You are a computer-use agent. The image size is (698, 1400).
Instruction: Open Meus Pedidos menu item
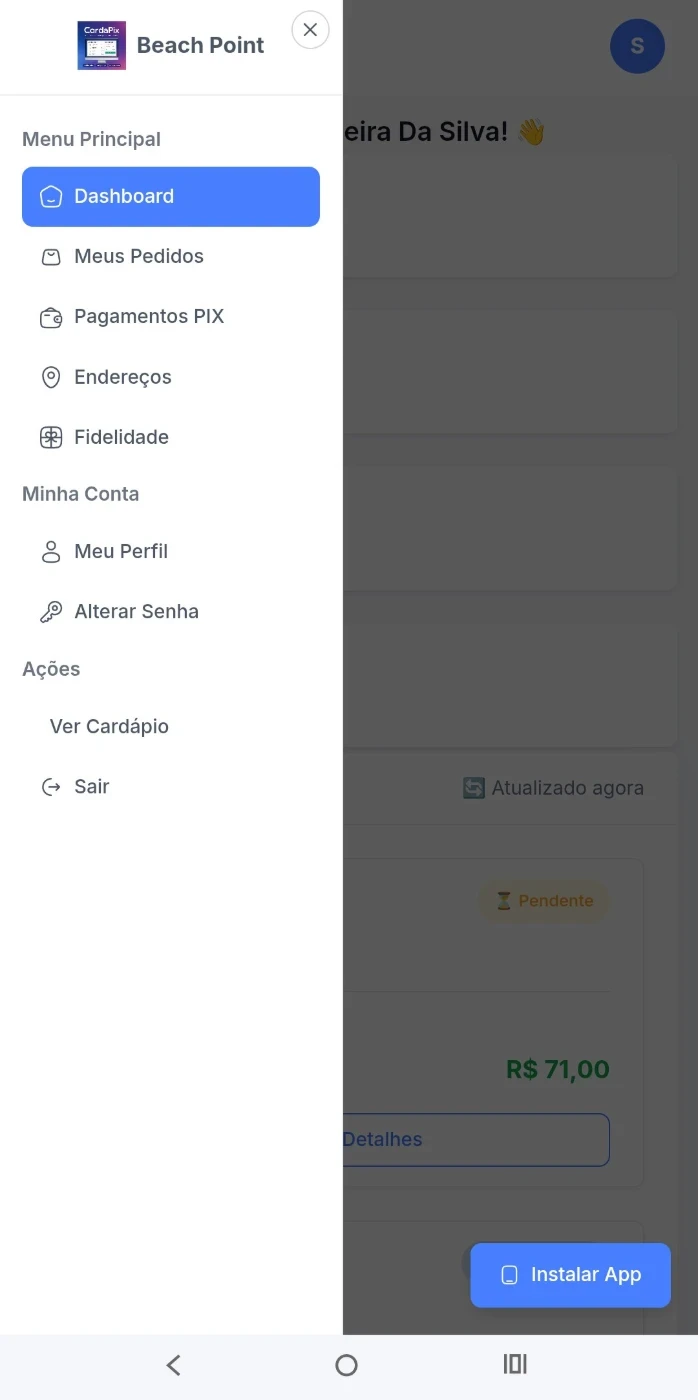[x=139, y=257]
